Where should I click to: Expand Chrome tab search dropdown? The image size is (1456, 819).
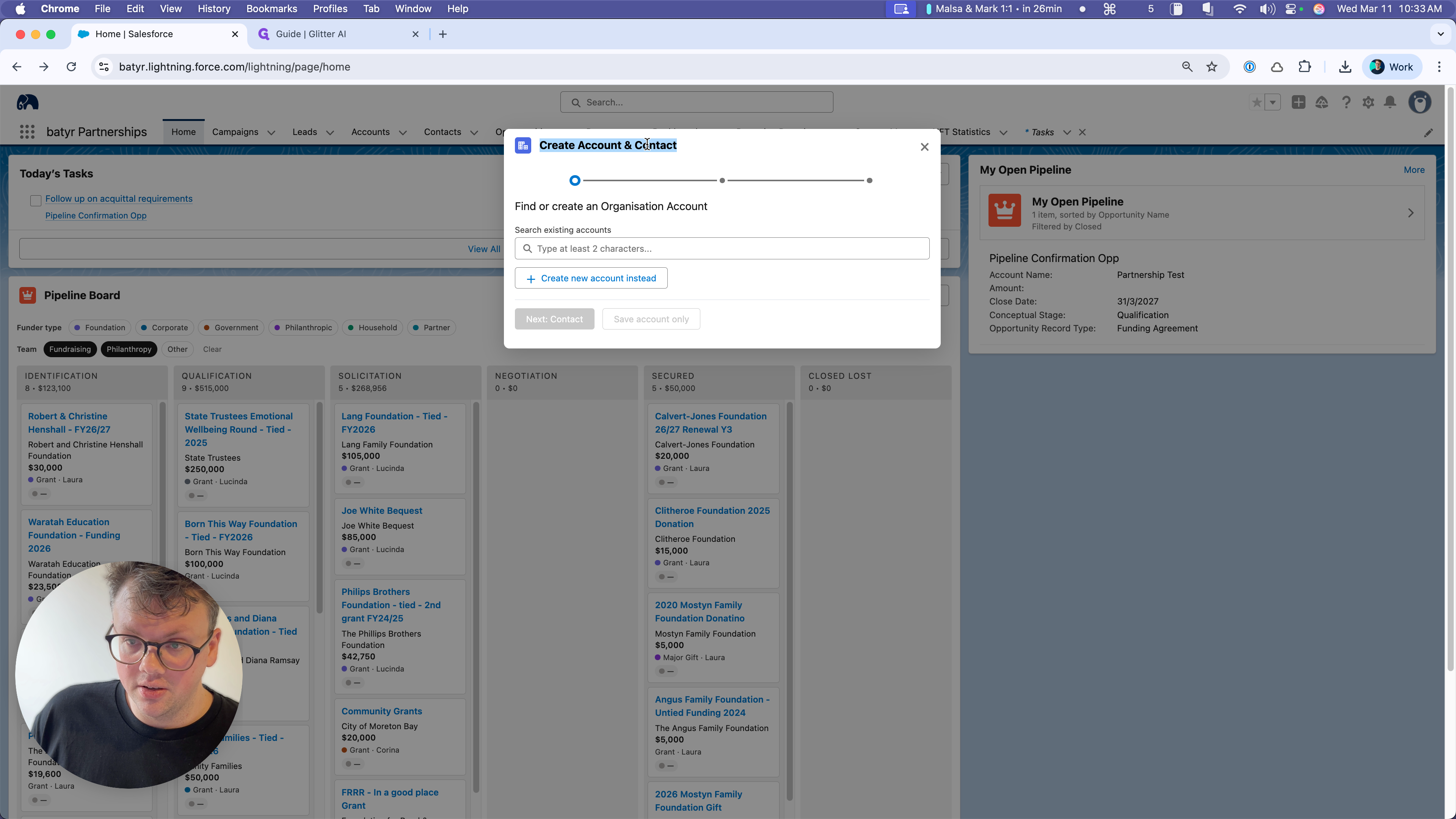coord(1440,34)
